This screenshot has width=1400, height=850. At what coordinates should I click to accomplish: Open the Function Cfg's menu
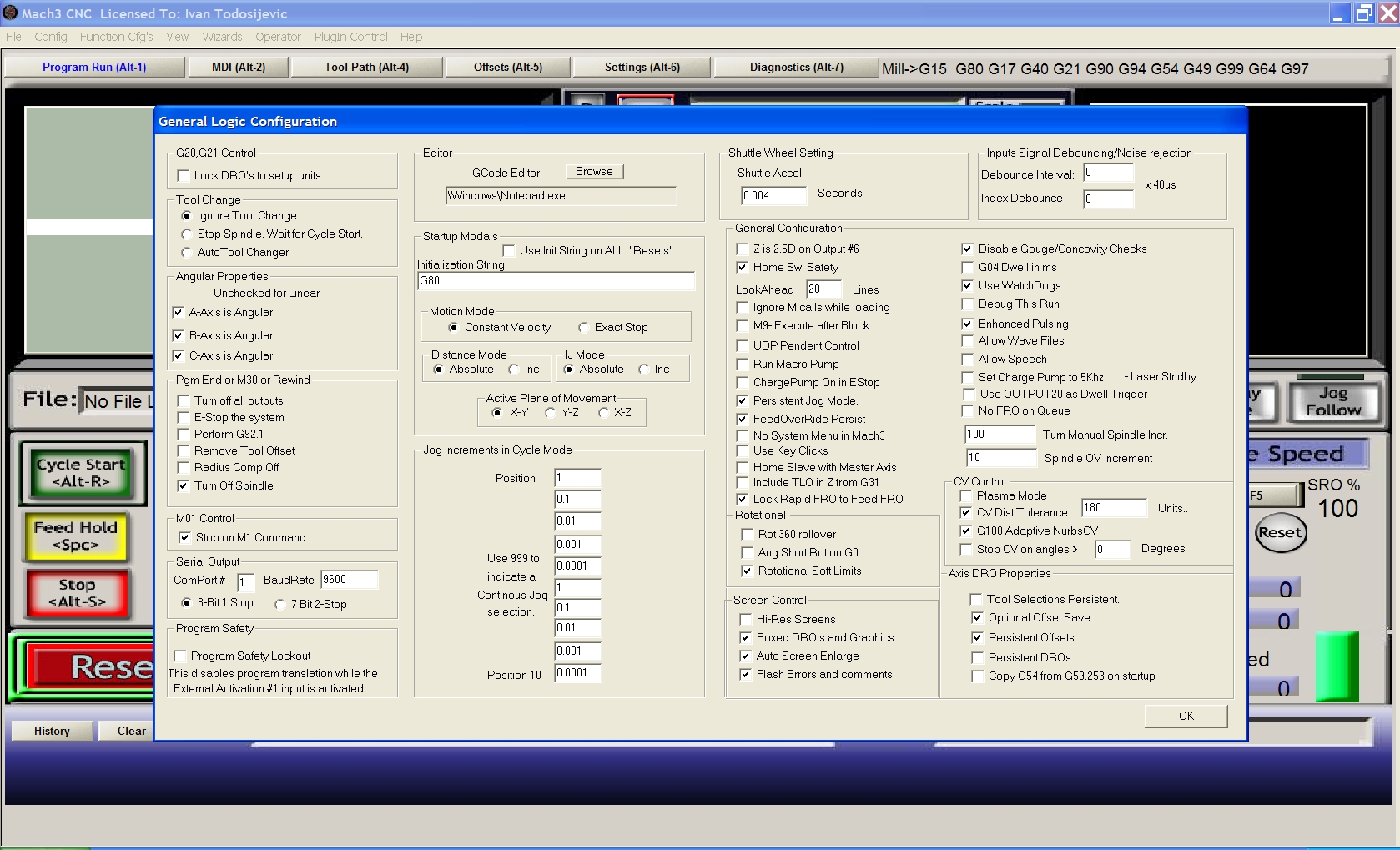pyautogui.click(x=117, y=37)
